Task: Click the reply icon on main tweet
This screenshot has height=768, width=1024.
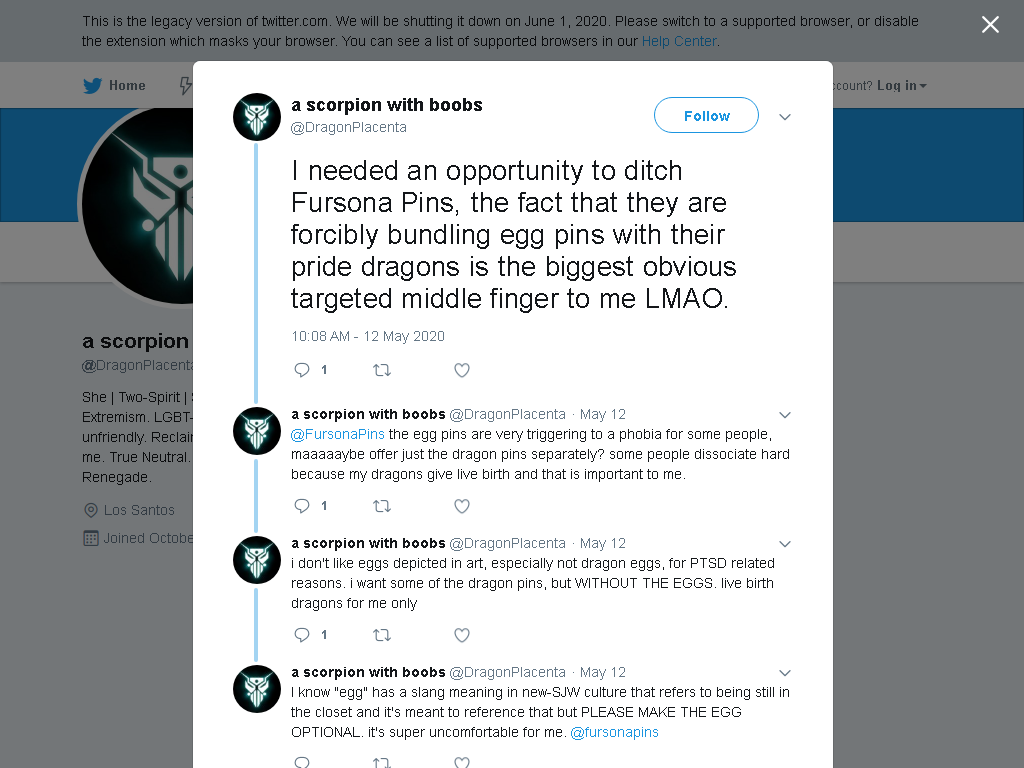Action: (302, 370)
